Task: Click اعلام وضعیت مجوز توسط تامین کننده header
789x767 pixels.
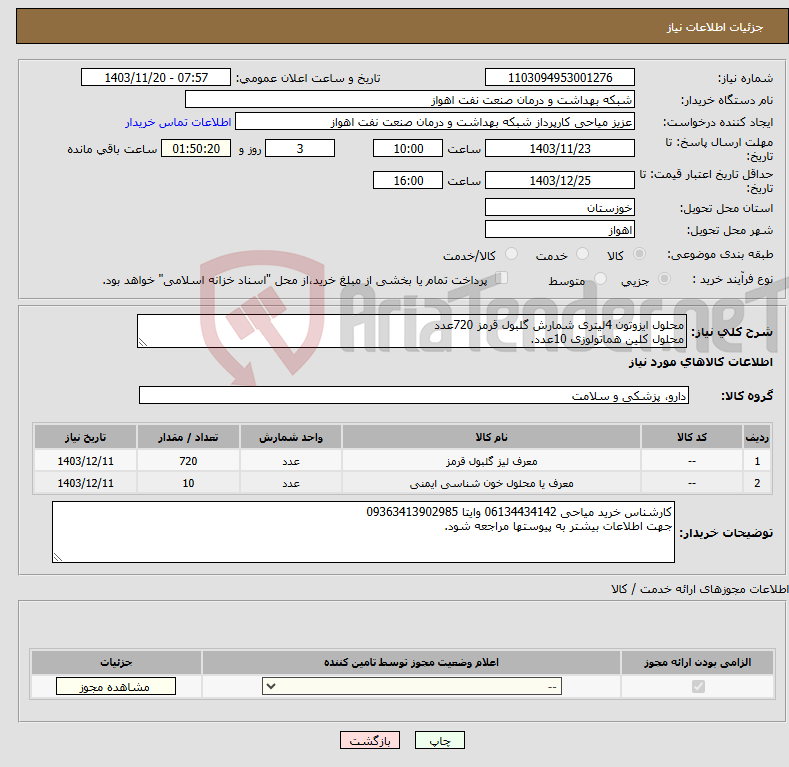Action: [x=412, y=662]
